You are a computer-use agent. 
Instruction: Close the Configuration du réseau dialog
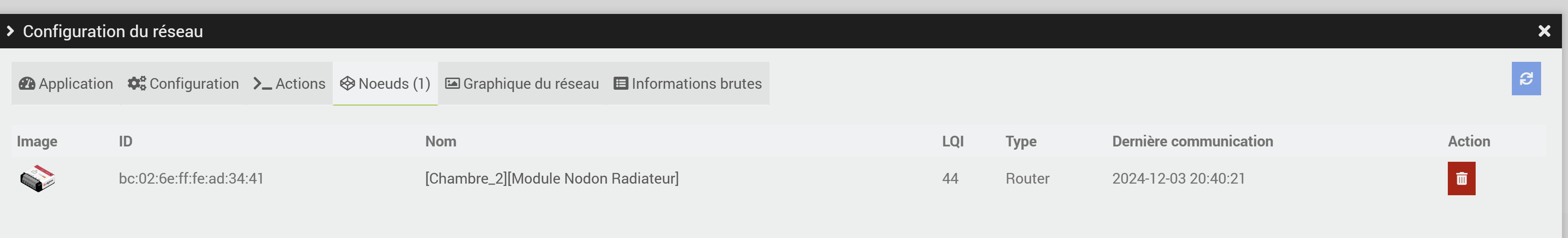(x=1544, y=31)
